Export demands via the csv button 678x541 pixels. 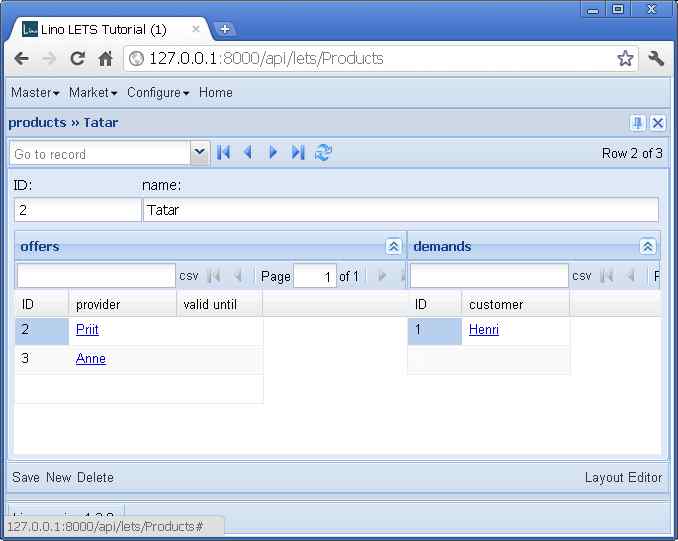tap(582, 276)
